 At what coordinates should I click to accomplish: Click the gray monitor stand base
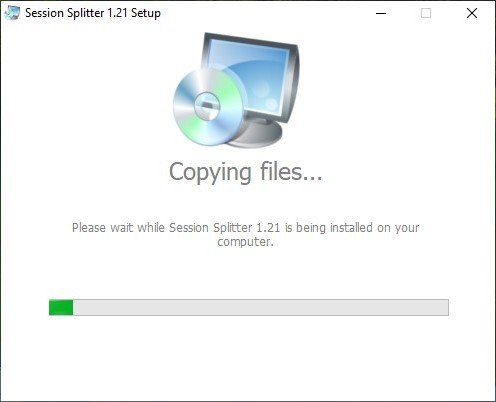[x=257, y=133]
